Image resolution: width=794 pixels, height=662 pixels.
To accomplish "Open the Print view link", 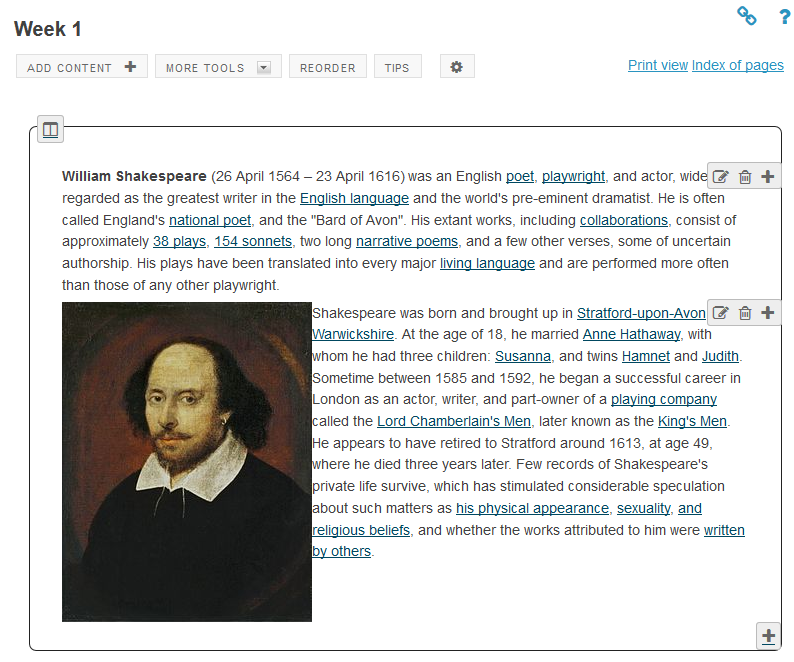I will [x=658, y=65].
